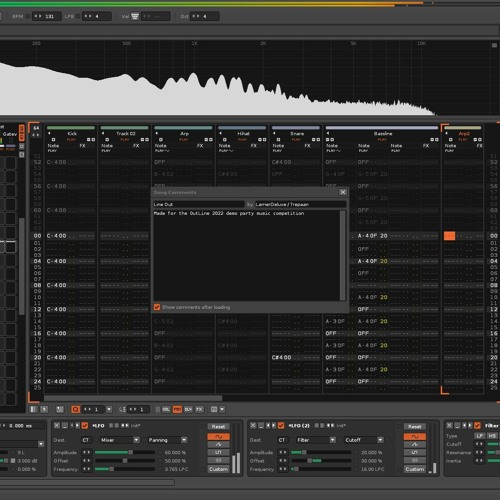The image size is (500, 500).
Task: Click the Frequency slider in LFO (2) device
Action: (x=321, y=469)
